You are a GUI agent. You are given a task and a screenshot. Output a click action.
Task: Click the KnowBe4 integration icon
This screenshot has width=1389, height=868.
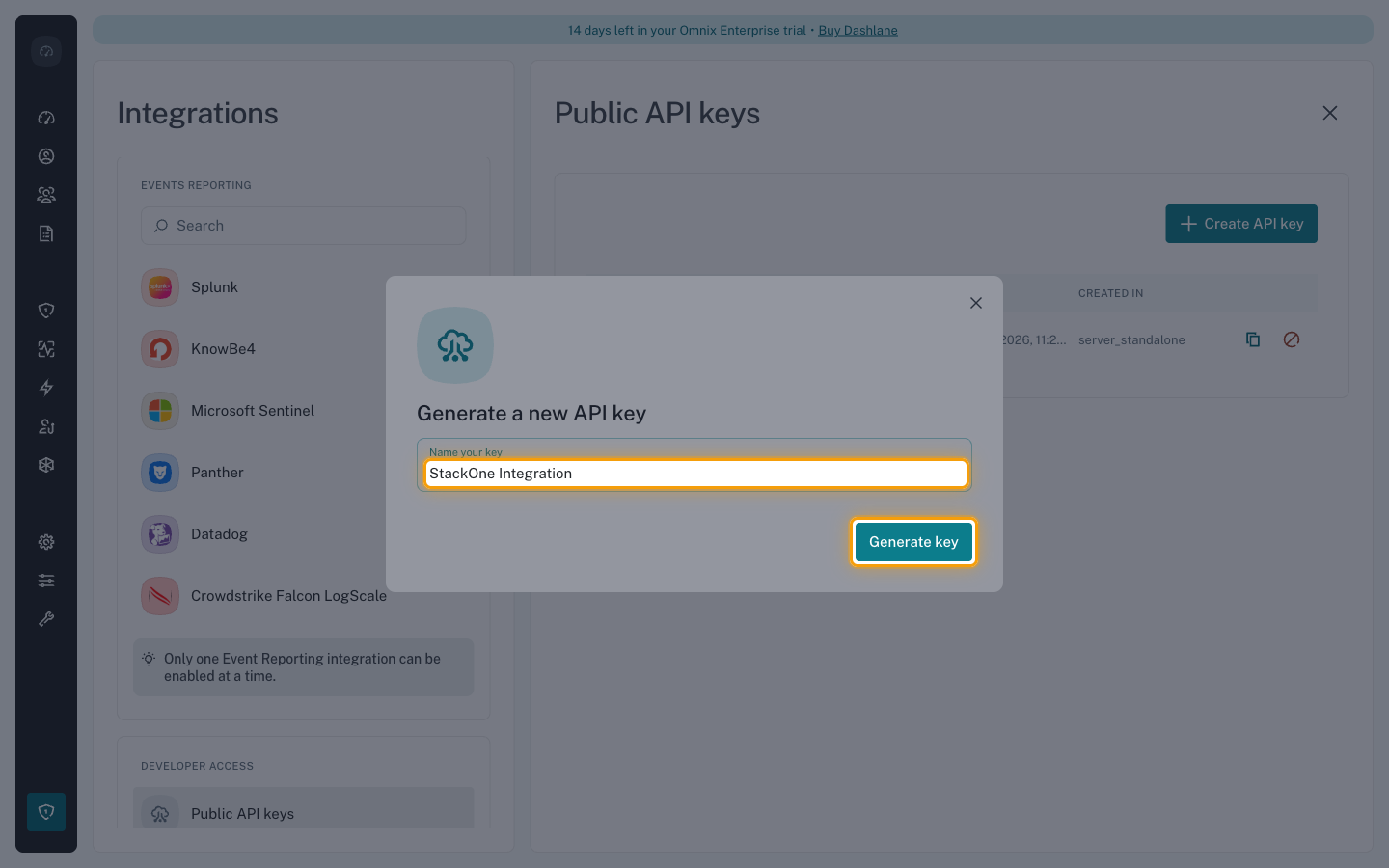pos(160,349)
